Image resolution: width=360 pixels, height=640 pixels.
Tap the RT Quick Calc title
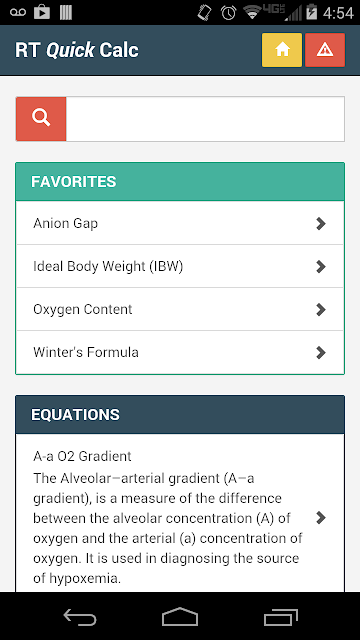point(77,50)
